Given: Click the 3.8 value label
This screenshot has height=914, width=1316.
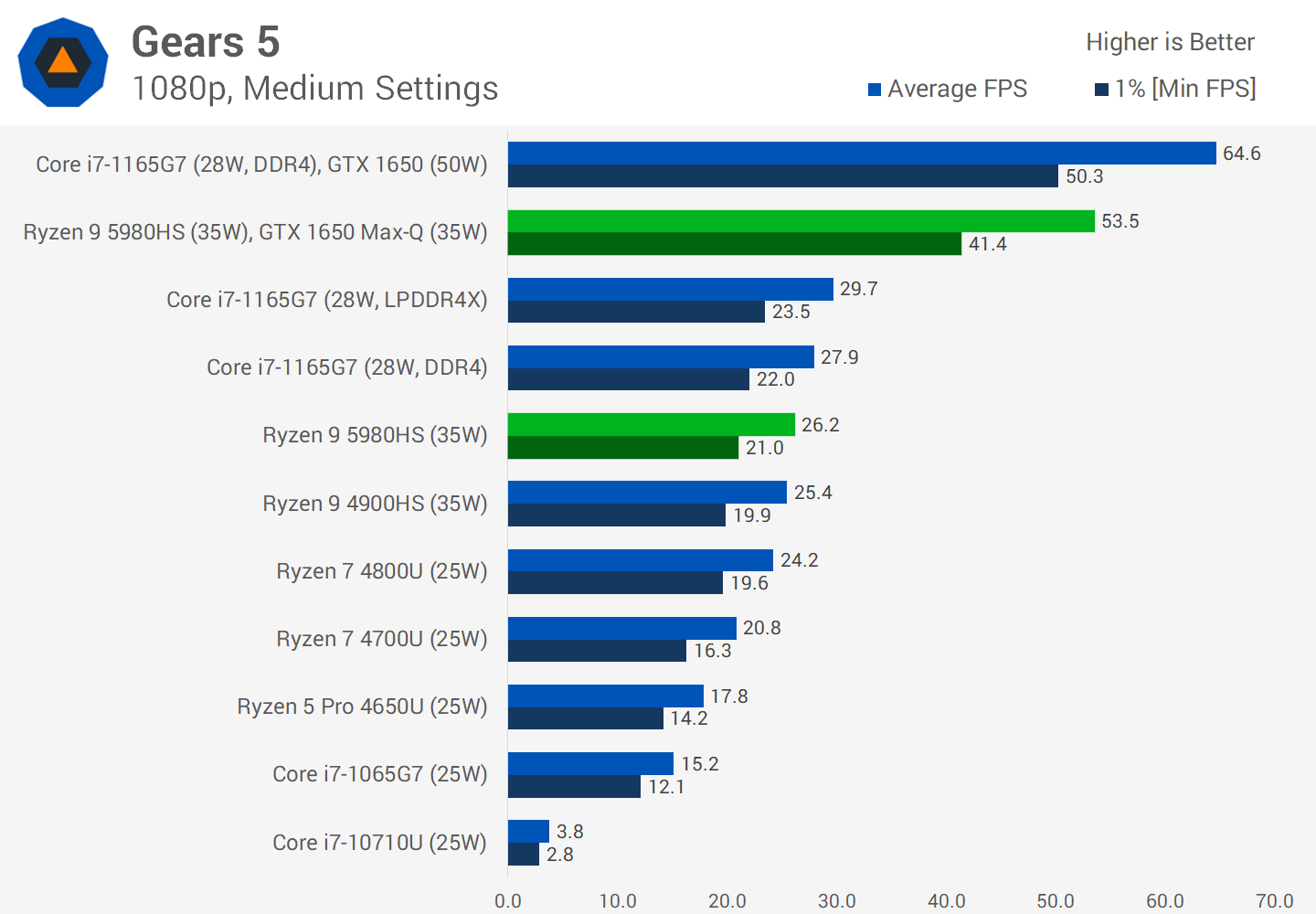Looking at the screenshot, I should [x=570, y=832].
